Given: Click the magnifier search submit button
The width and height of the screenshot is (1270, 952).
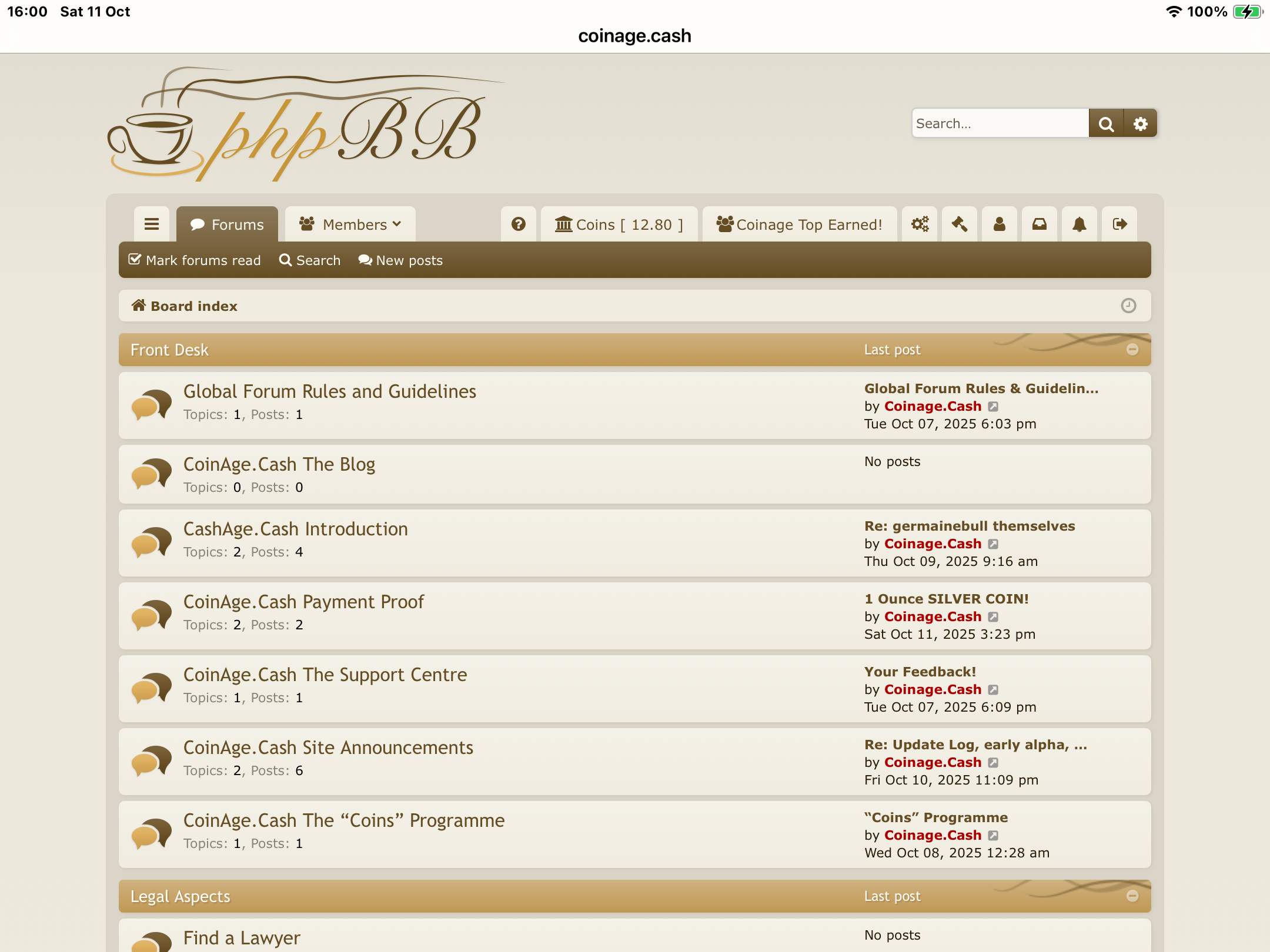Looking at the screenshot, I should click(x=1106, y=123).
